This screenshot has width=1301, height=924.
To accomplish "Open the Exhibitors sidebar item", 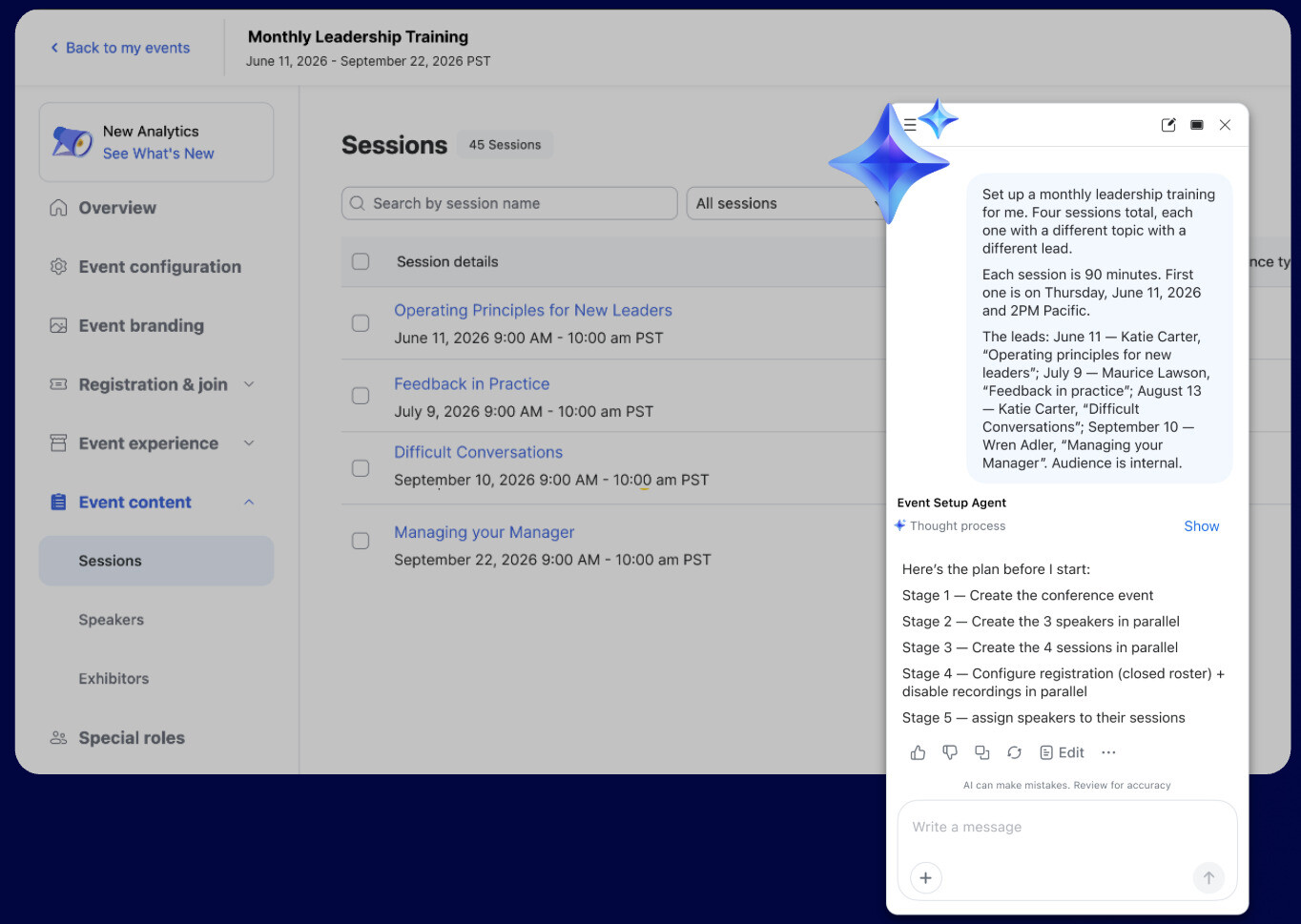I will (114, 679).
